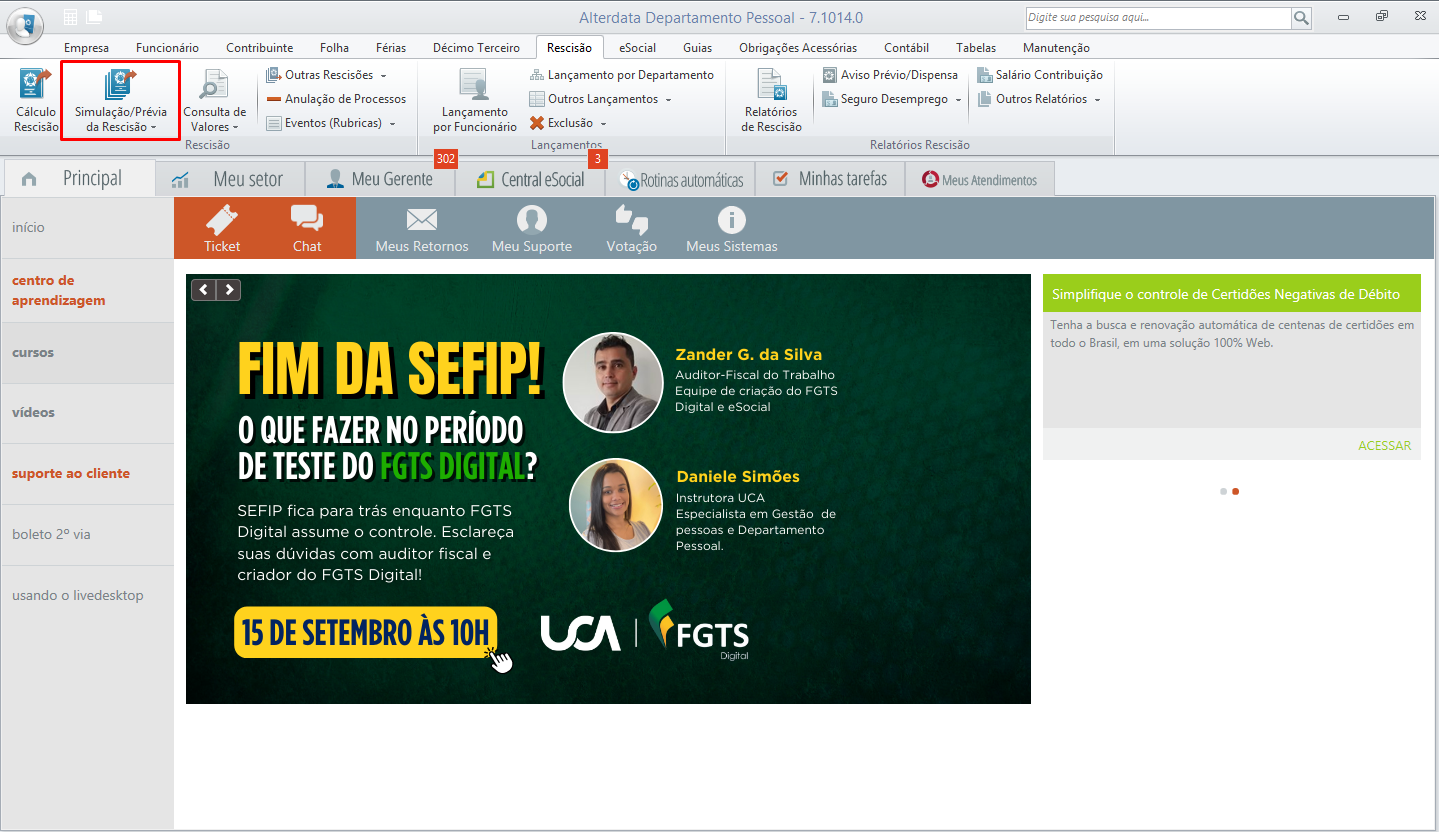Open the Obrigações Acessórias ribbon tab

pyautogui.click(x=798, y=48)
